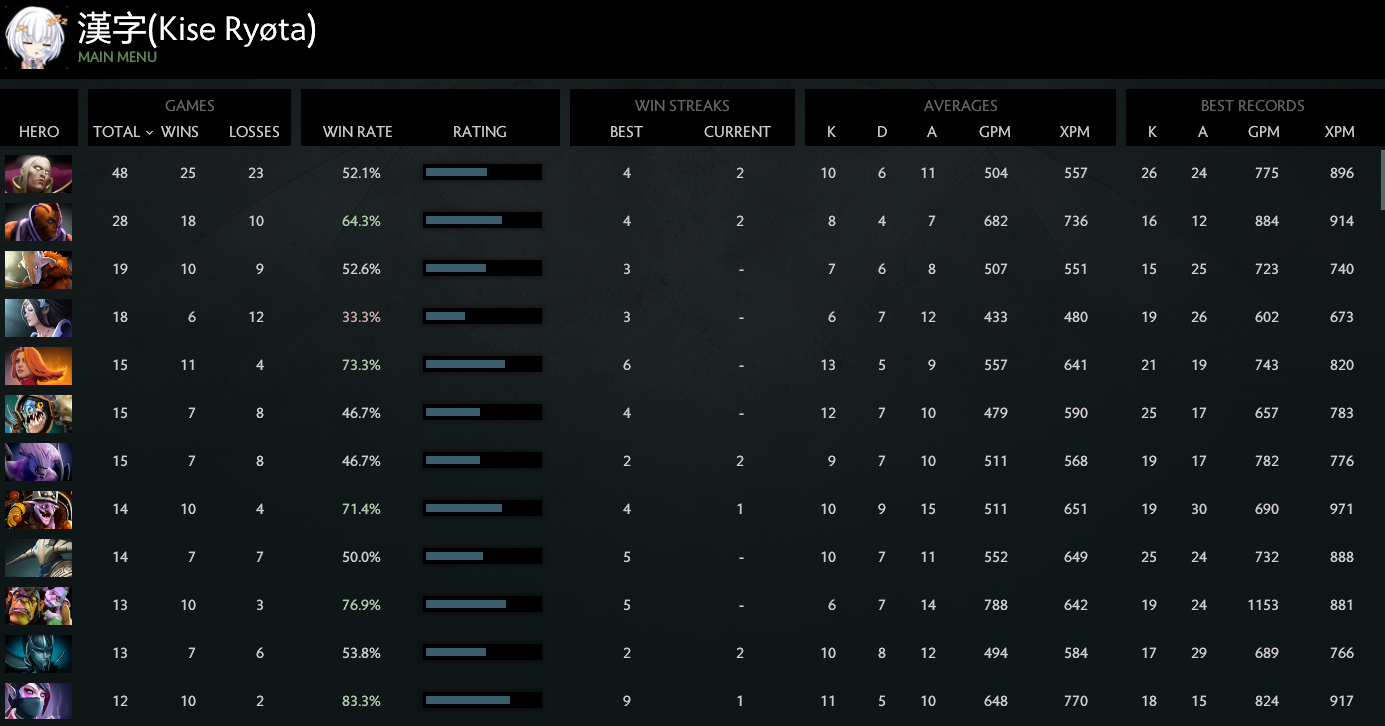Viewport: 1385px width, 726px height.
Task: Sort by average GPM column
Action: pyautogui.click(x=995, y=131)
